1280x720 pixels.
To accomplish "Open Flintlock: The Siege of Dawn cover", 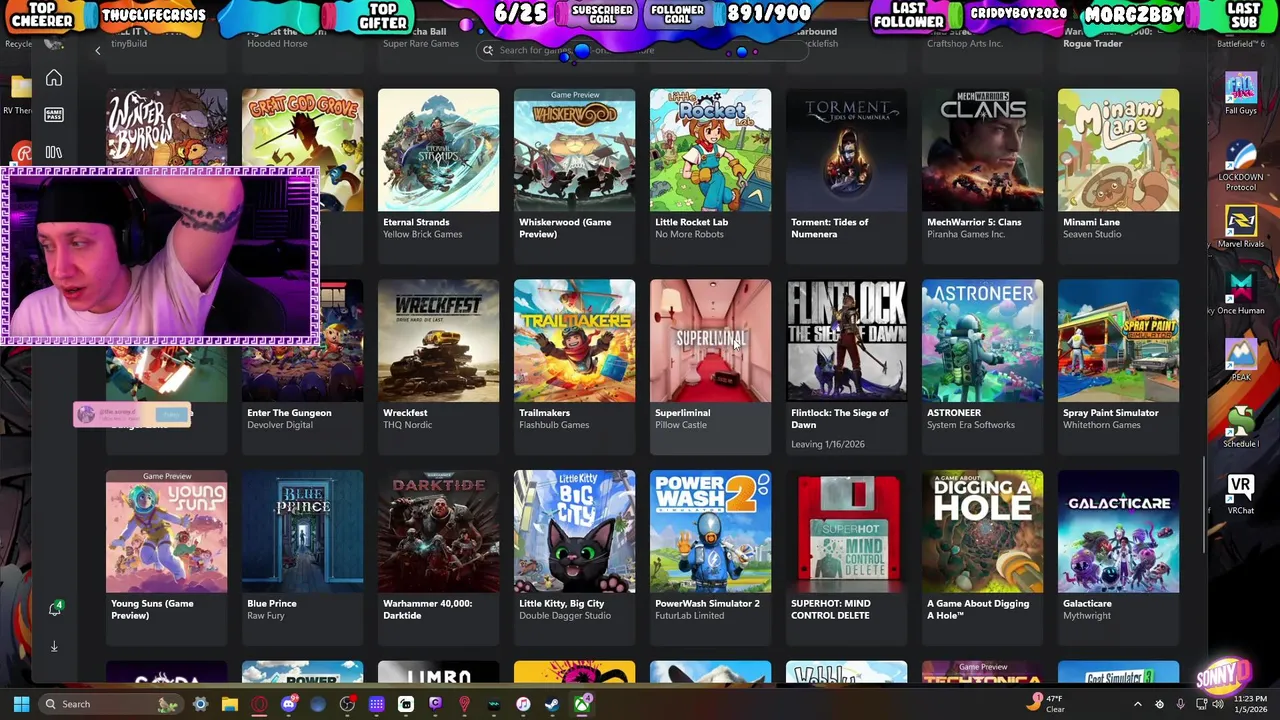I will point(846,341).
